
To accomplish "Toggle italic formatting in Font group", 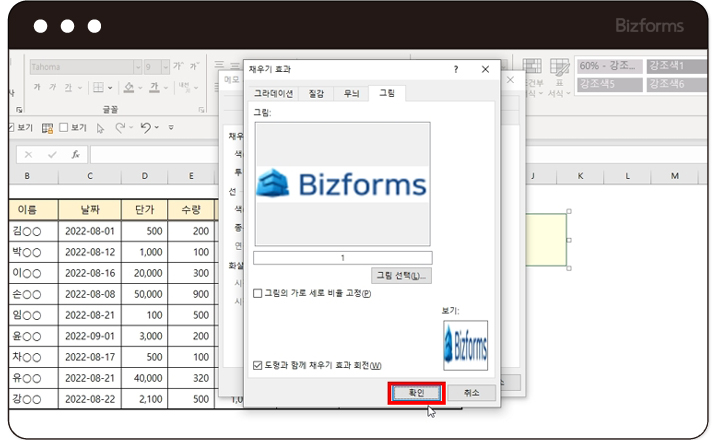I will click(52, 87).
